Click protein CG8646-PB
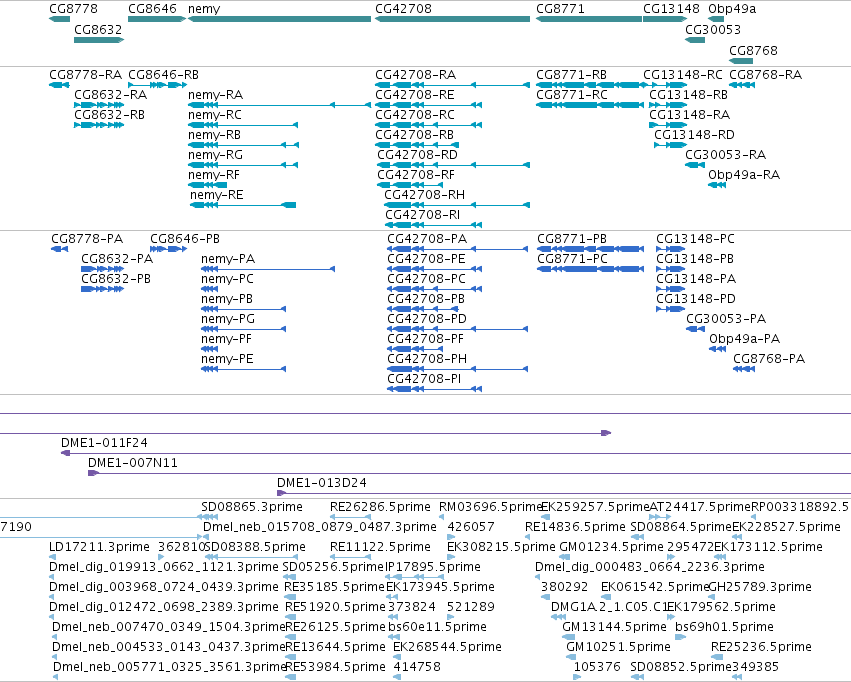851x682 pixels. click(168, 249)
